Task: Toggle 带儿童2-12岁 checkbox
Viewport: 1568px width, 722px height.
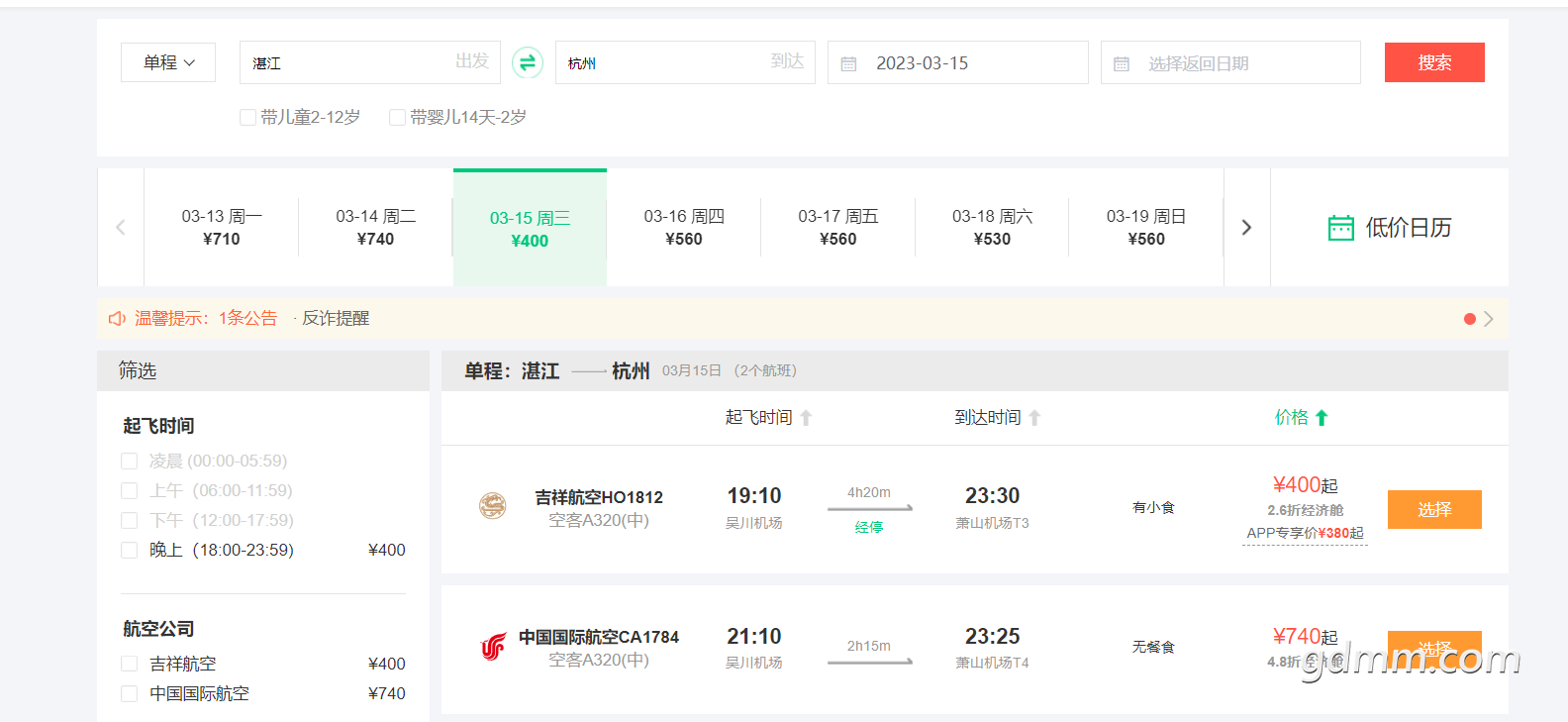Action: 248,117
